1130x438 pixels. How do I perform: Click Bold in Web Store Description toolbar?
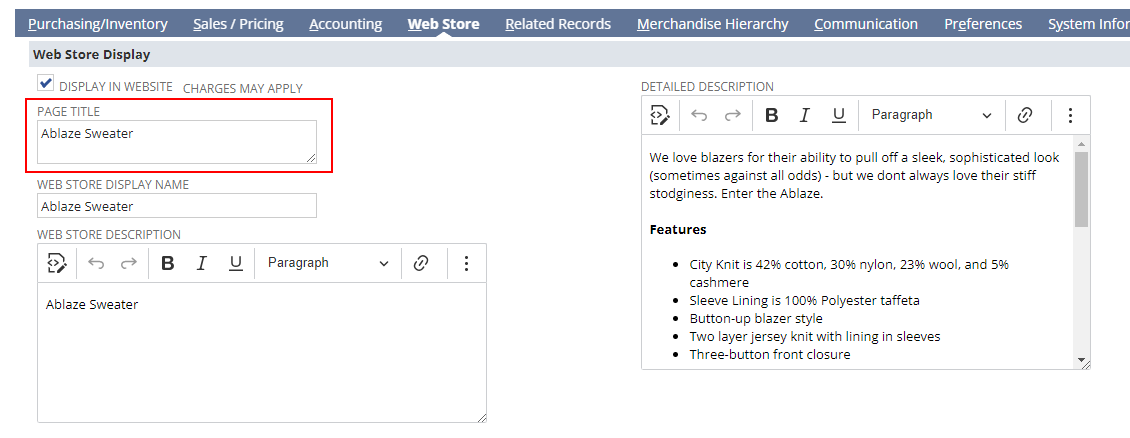(x=168, y=263)
